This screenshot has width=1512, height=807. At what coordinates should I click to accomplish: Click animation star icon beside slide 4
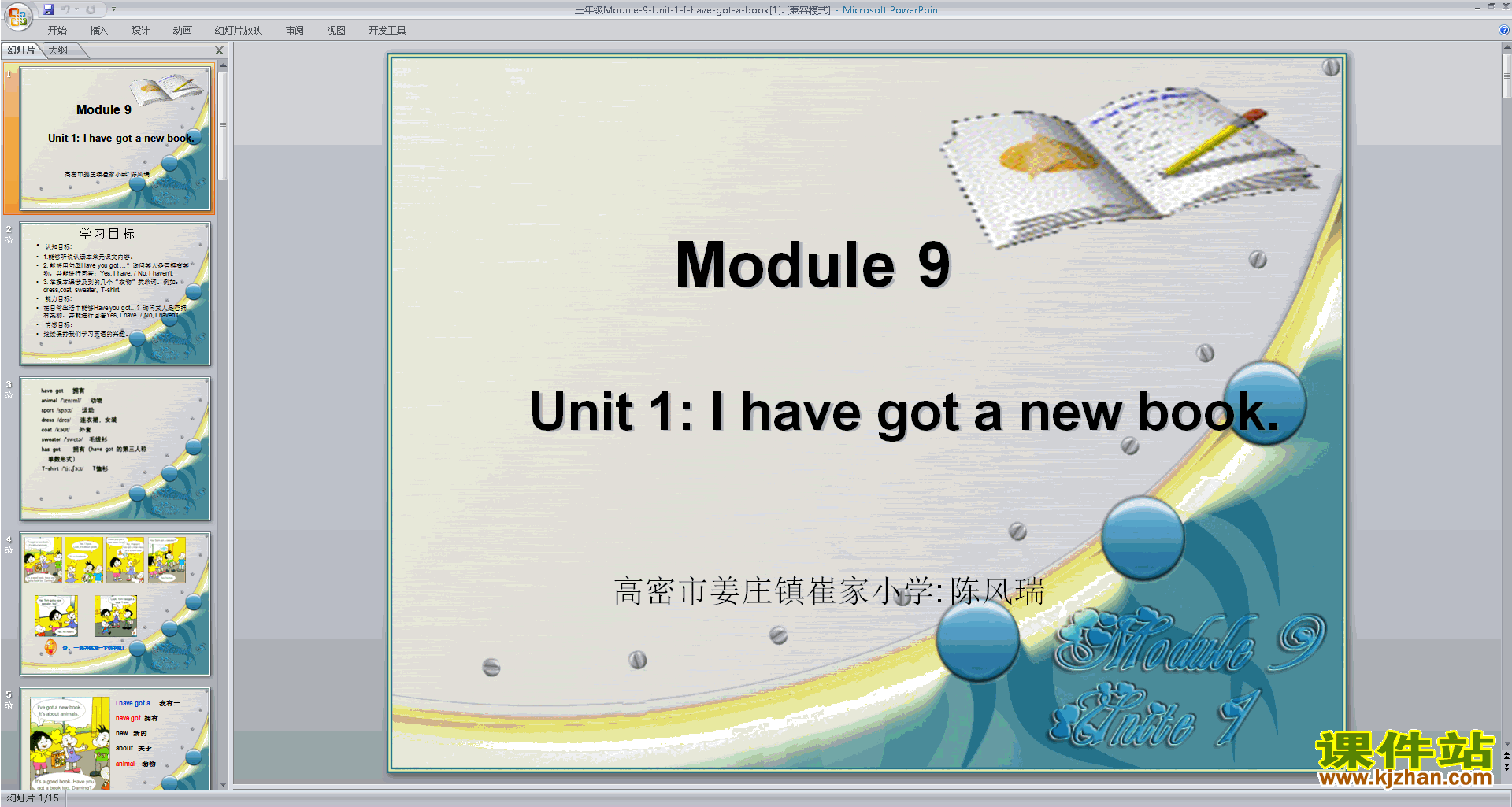tap(9, 550)
